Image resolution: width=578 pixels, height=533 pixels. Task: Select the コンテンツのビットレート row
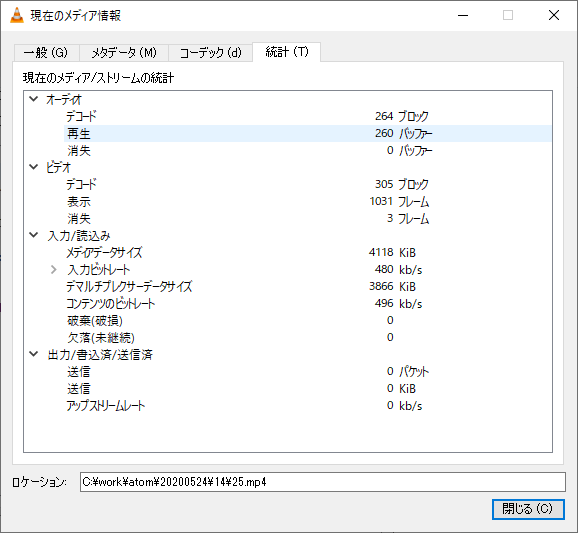click(308, 303)
